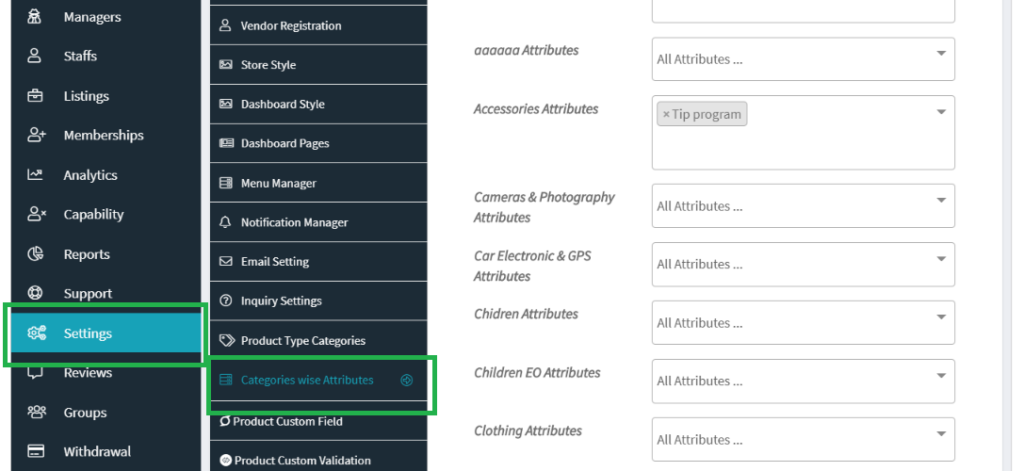Click the Dashboard Style image icon

tap(225, 104)
